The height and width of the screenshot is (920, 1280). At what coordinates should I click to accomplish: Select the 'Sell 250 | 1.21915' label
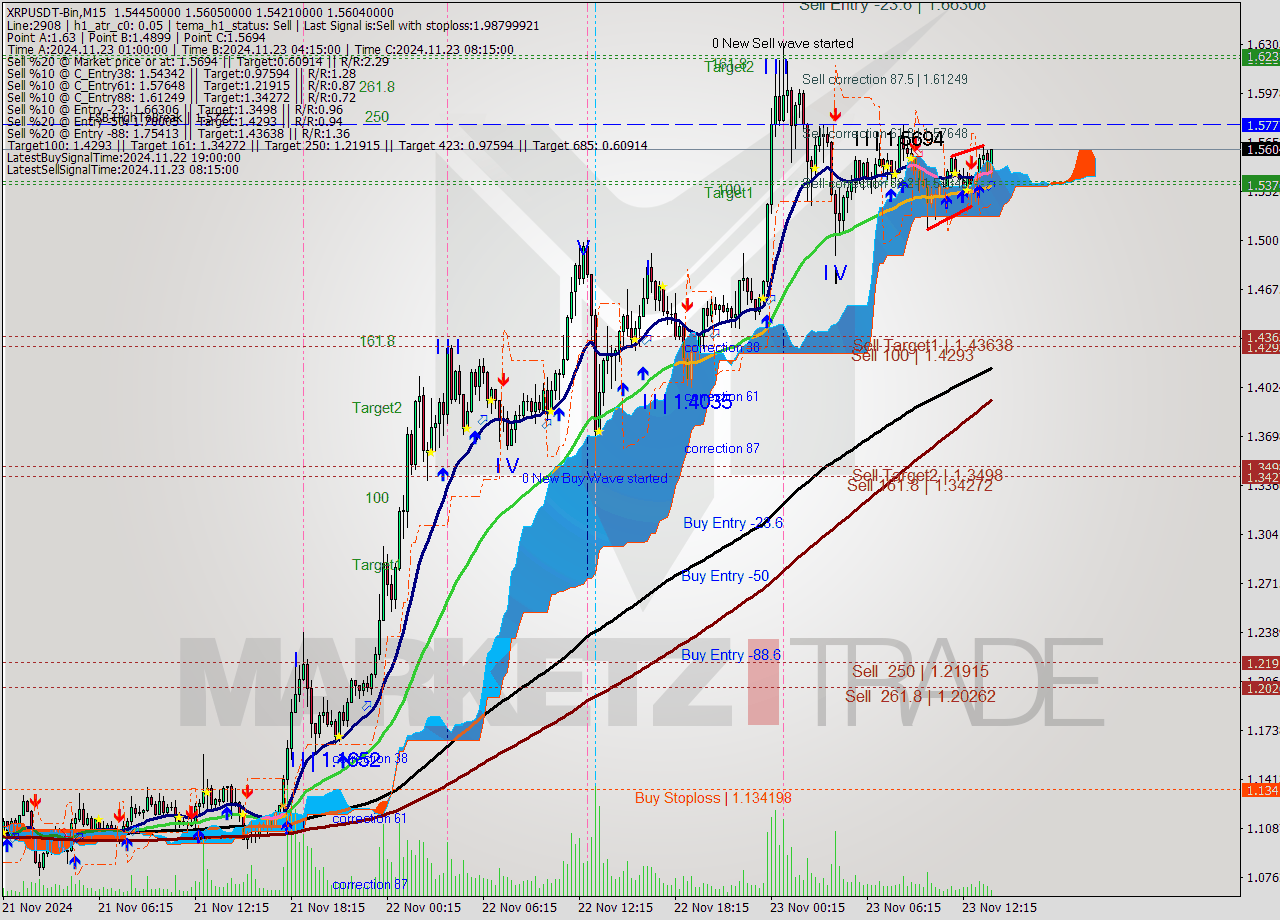pyautogui.click(x=920, y=672)
